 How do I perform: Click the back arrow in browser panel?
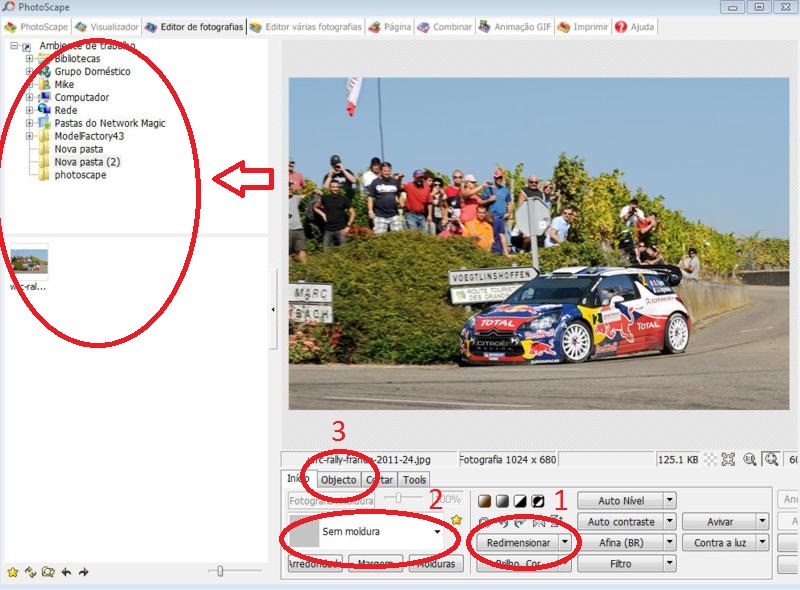click(66, 572)
